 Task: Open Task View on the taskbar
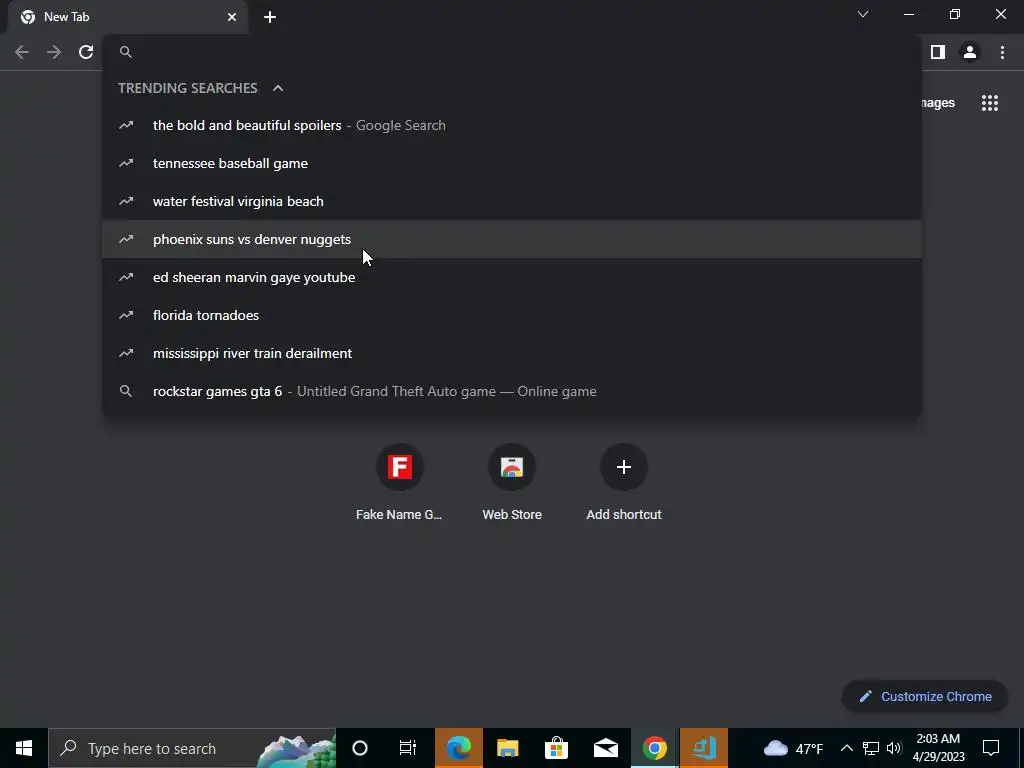[x=408, y=748]
